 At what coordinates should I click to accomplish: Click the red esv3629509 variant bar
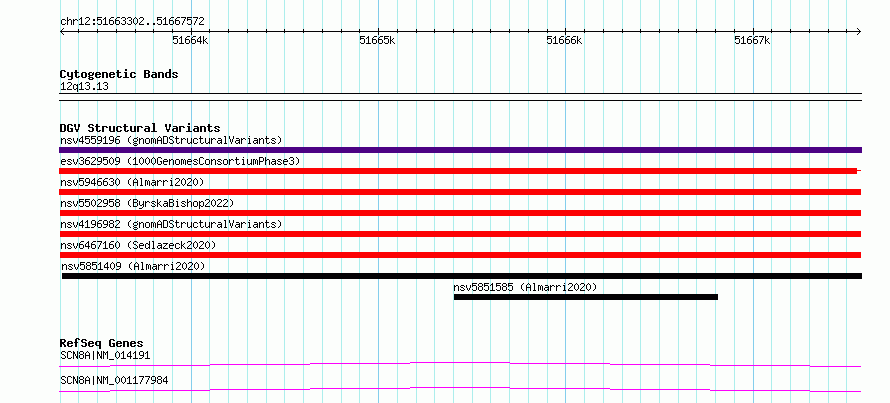[x=458, y=171]
